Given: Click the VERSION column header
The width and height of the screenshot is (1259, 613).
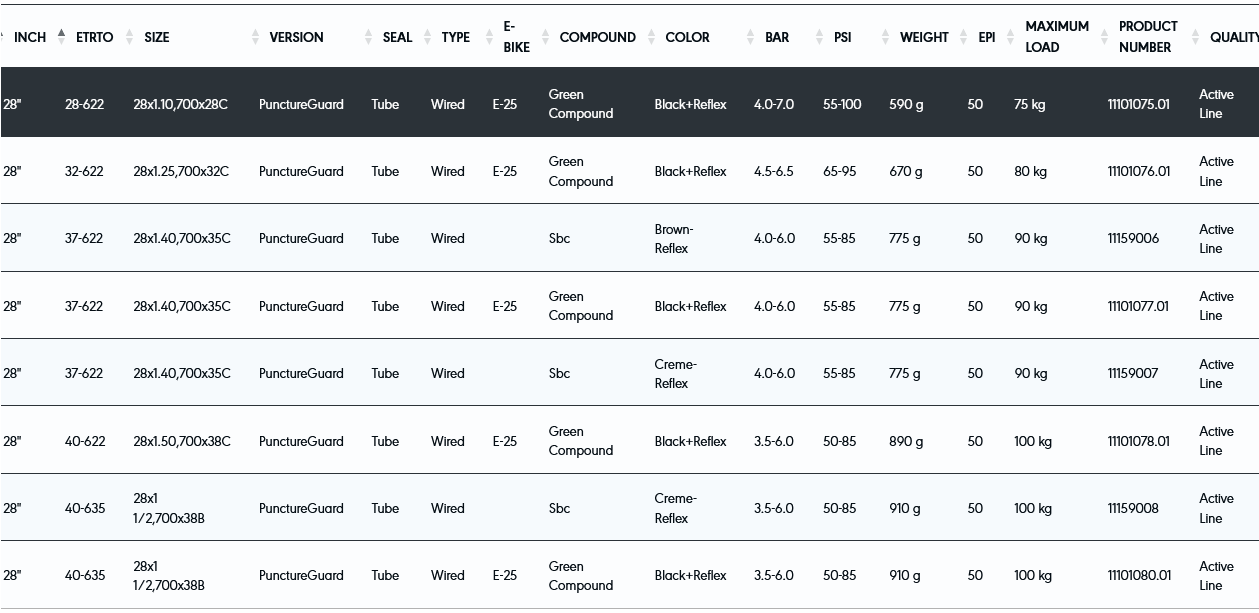Looking at the screenshot, I should (296, 37).
